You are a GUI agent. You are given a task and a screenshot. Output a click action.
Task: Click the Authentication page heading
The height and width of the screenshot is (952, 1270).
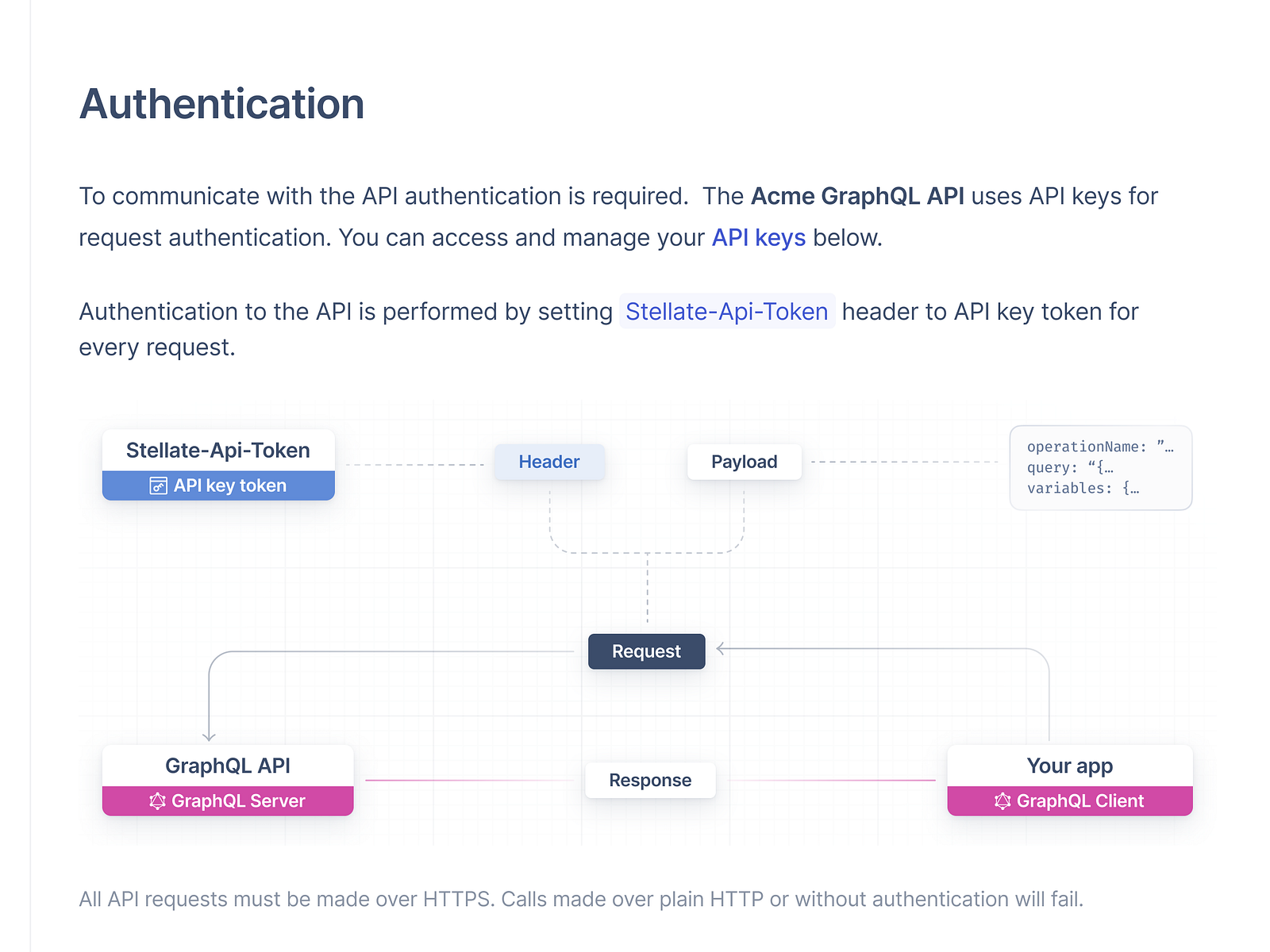click(221, 104)
